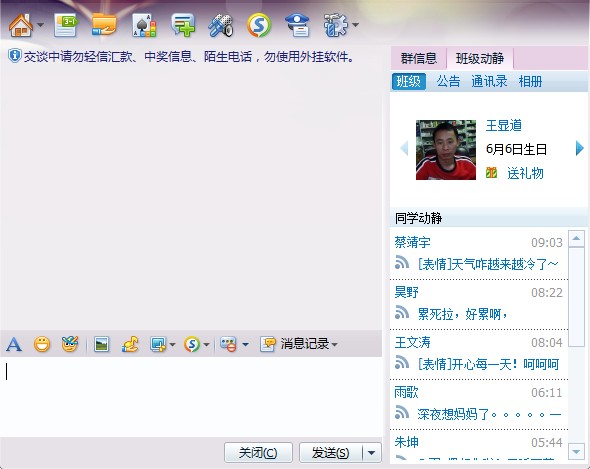
Task: Expand the Soso search dropdown arrow in the chat toolbar
Action: click(206, 344)
